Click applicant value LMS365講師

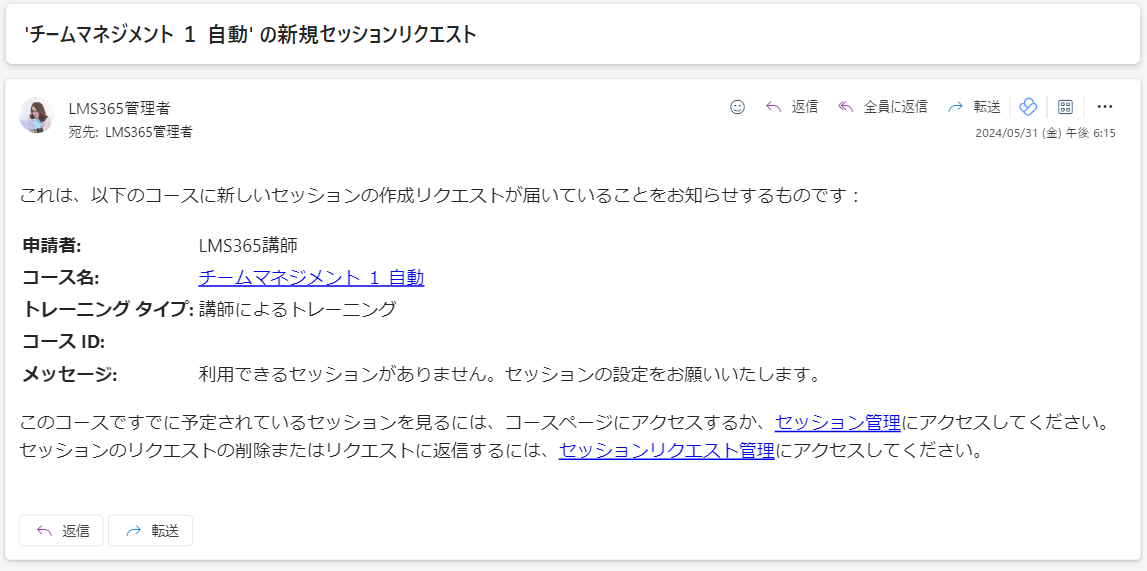tap(248, 245)
